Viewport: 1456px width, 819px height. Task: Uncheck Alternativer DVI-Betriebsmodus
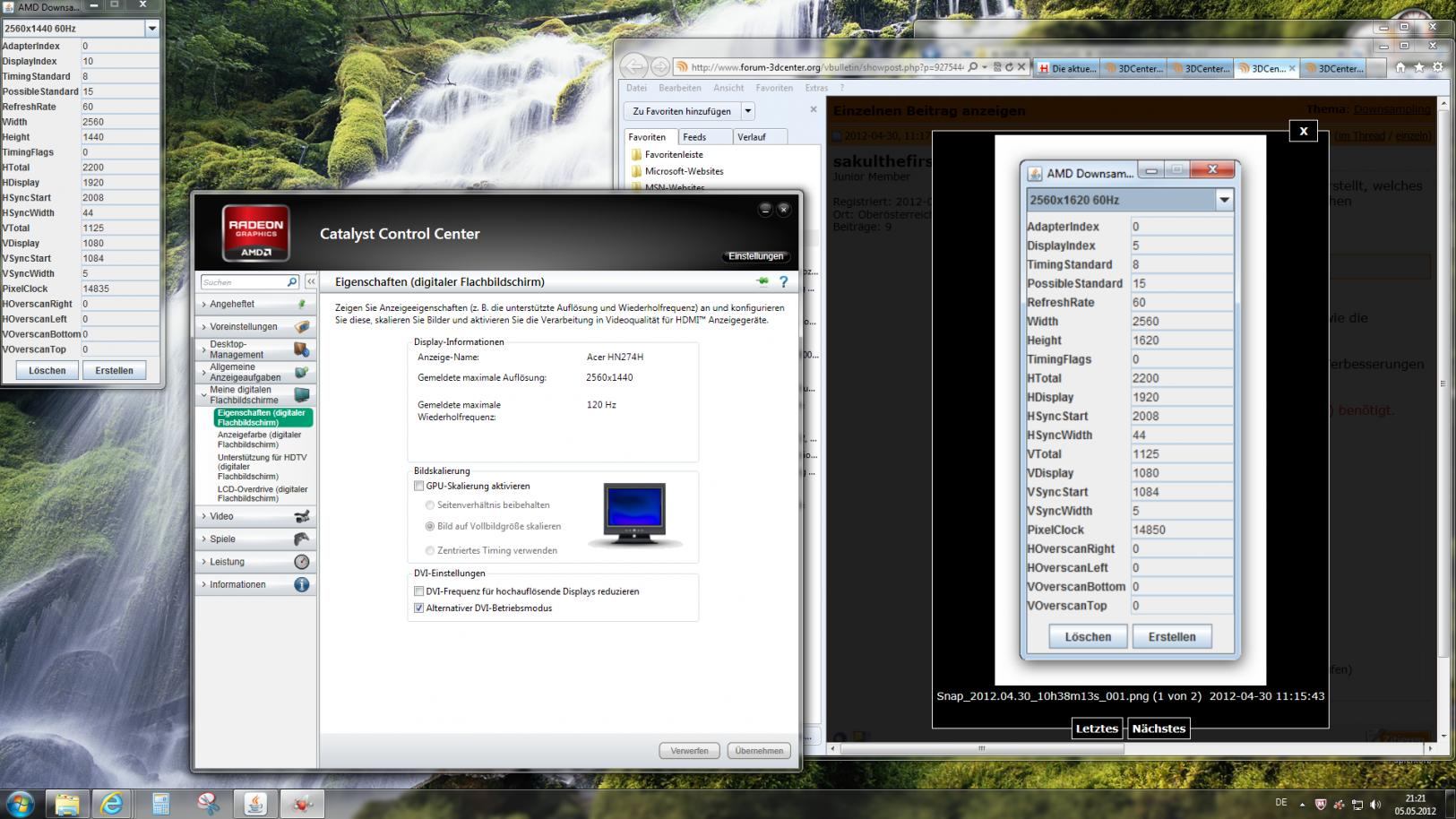[418, 608]
